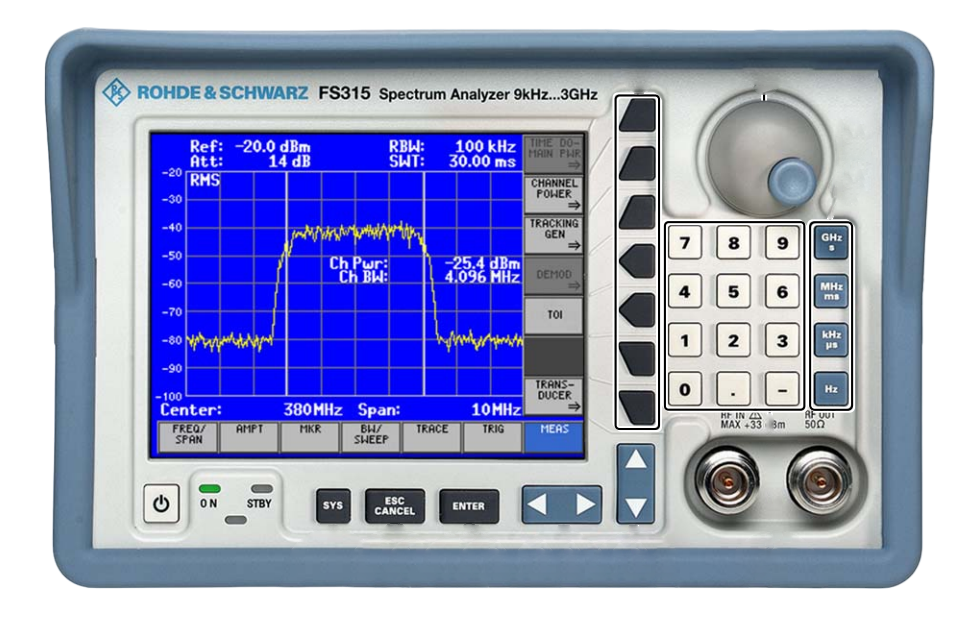Click the ENTER button
This screenshot has height=617, width=958.
tap(469, 506)
